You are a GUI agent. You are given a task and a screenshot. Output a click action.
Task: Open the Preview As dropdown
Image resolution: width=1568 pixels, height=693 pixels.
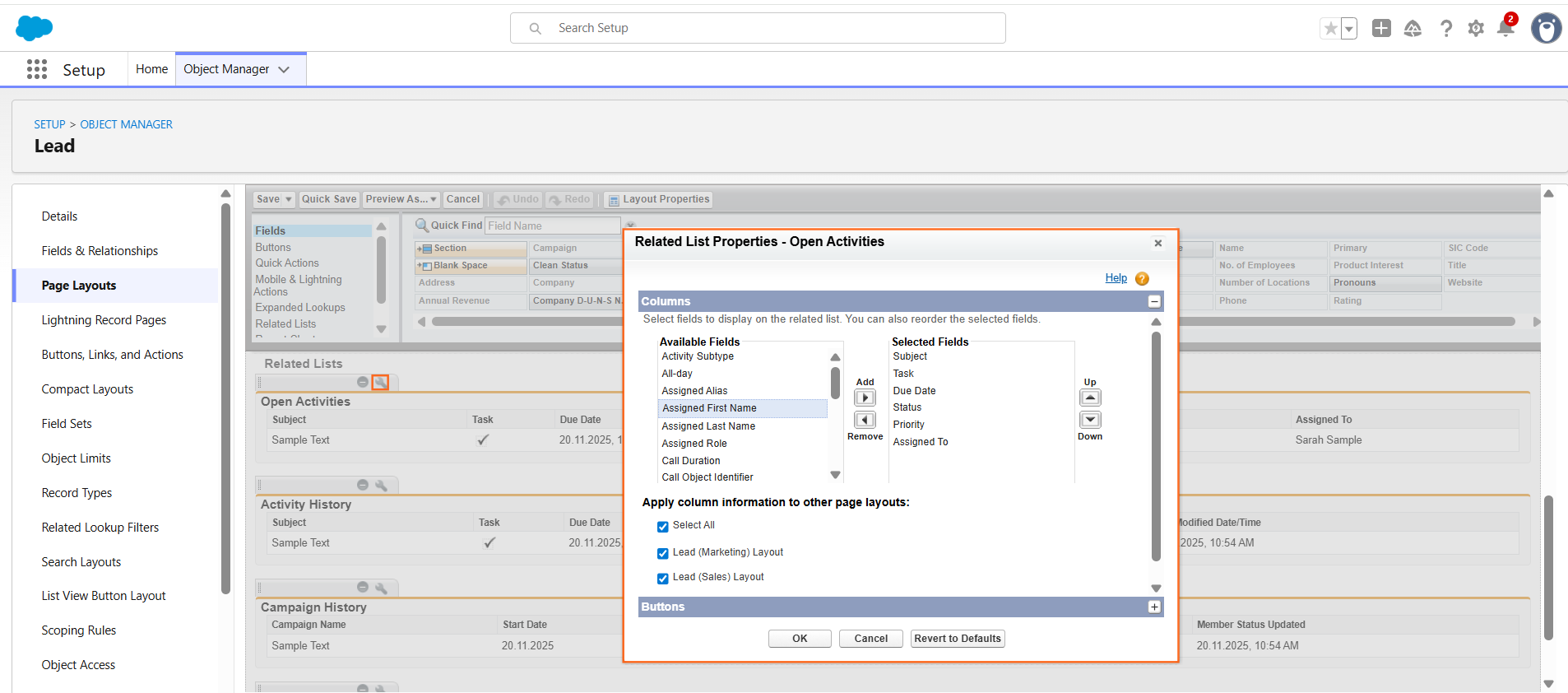click(x=401, y=199)
